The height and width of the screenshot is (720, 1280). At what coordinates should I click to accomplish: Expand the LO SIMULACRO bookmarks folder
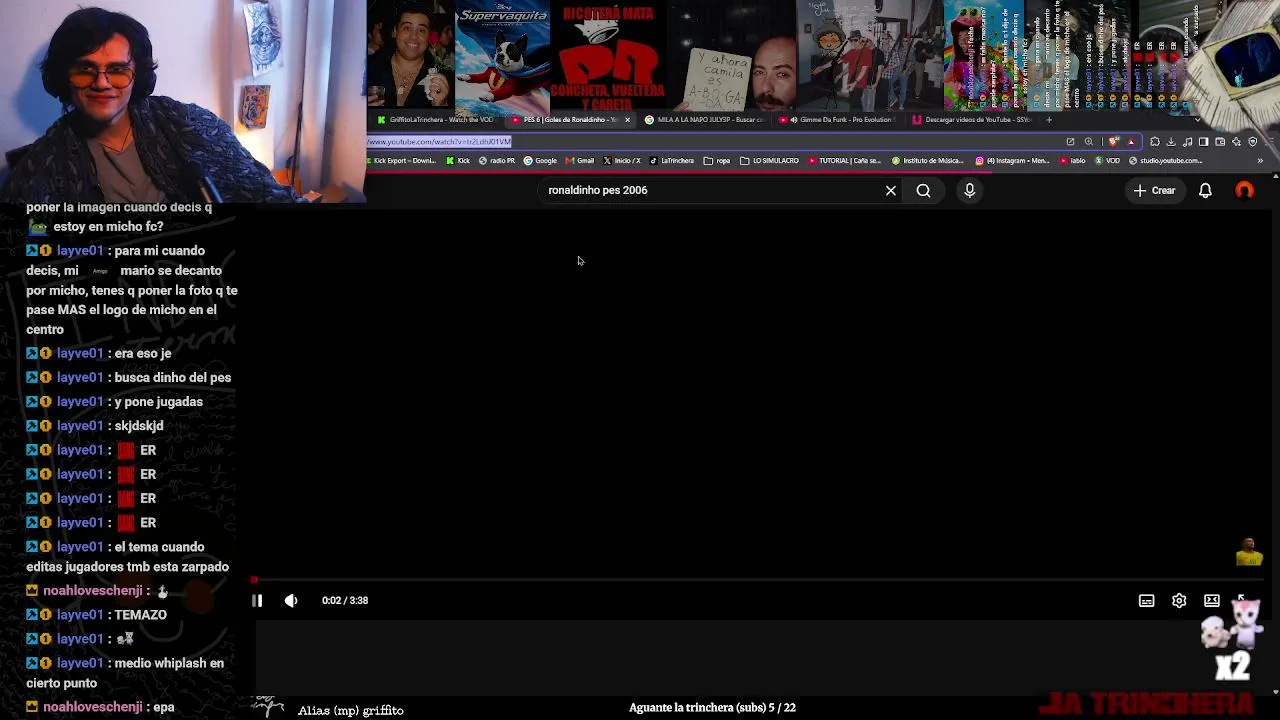point(769,161)
